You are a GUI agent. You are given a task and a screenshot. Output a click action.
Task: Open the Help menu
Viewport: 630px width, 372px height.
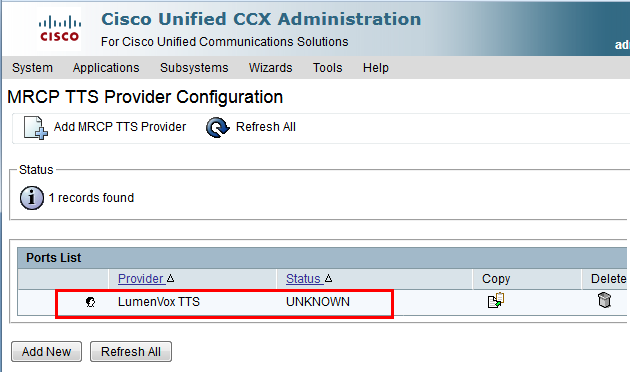coord(376,68)
